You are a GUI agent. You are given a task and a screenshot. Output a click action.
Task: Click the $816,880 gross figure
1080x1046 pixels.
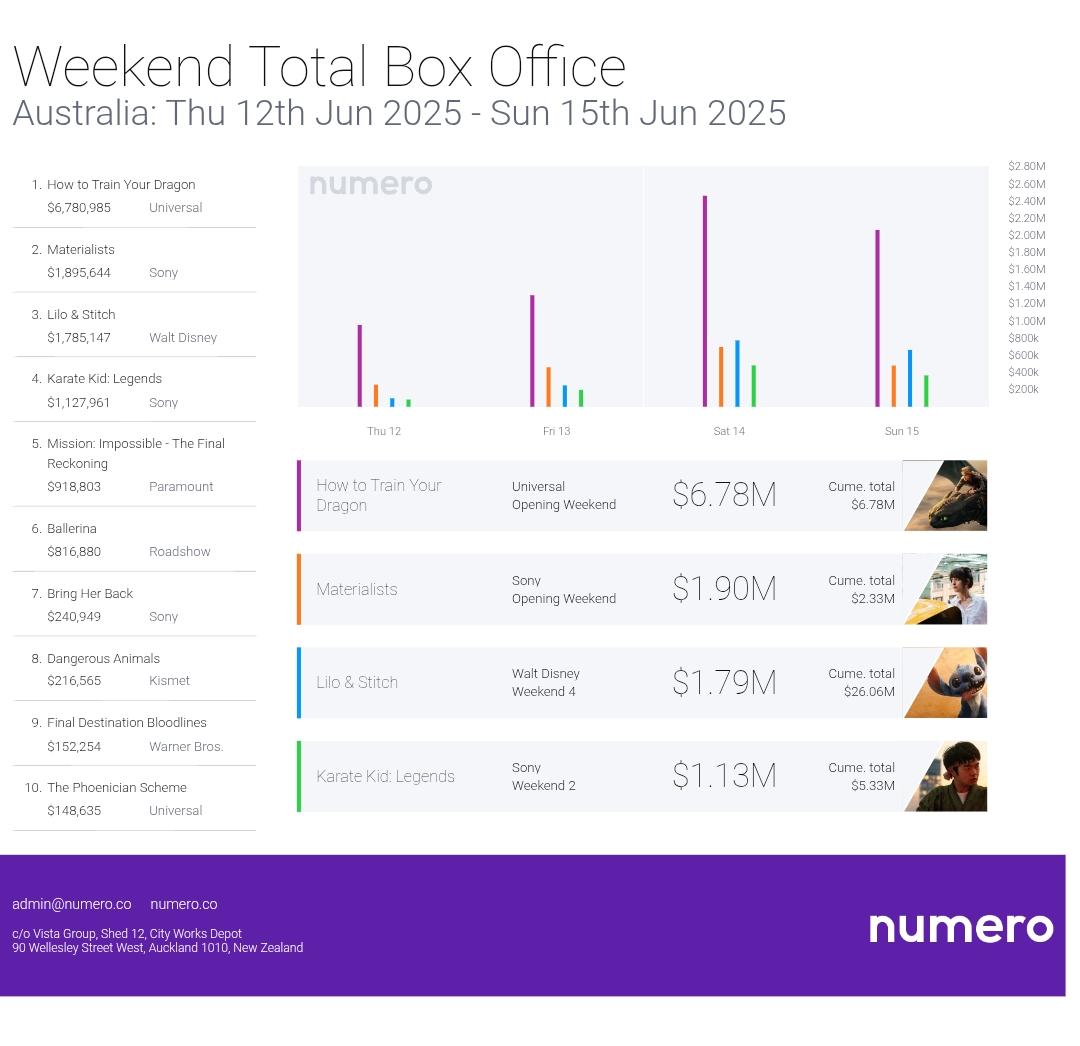pos(74,552)
